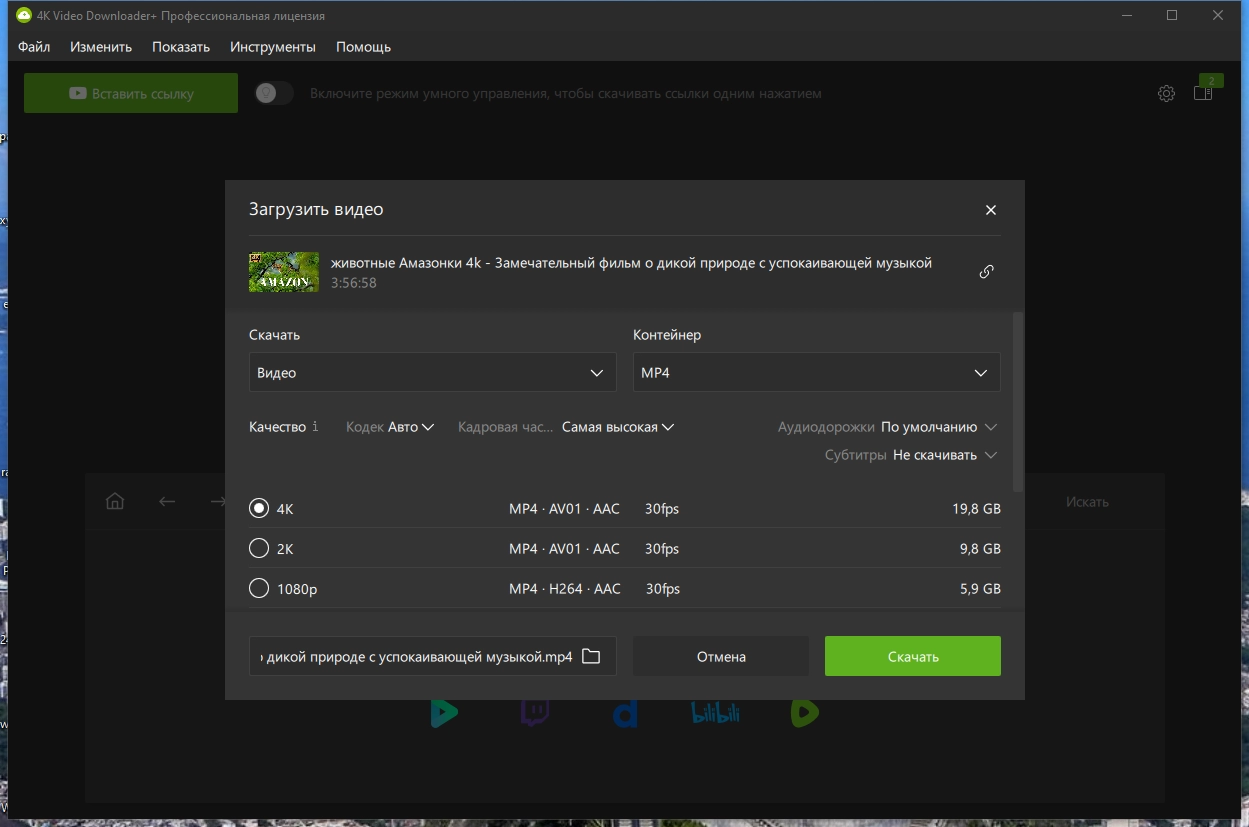
Task: Click the output file name field
Action: click(x=416, y=657)
